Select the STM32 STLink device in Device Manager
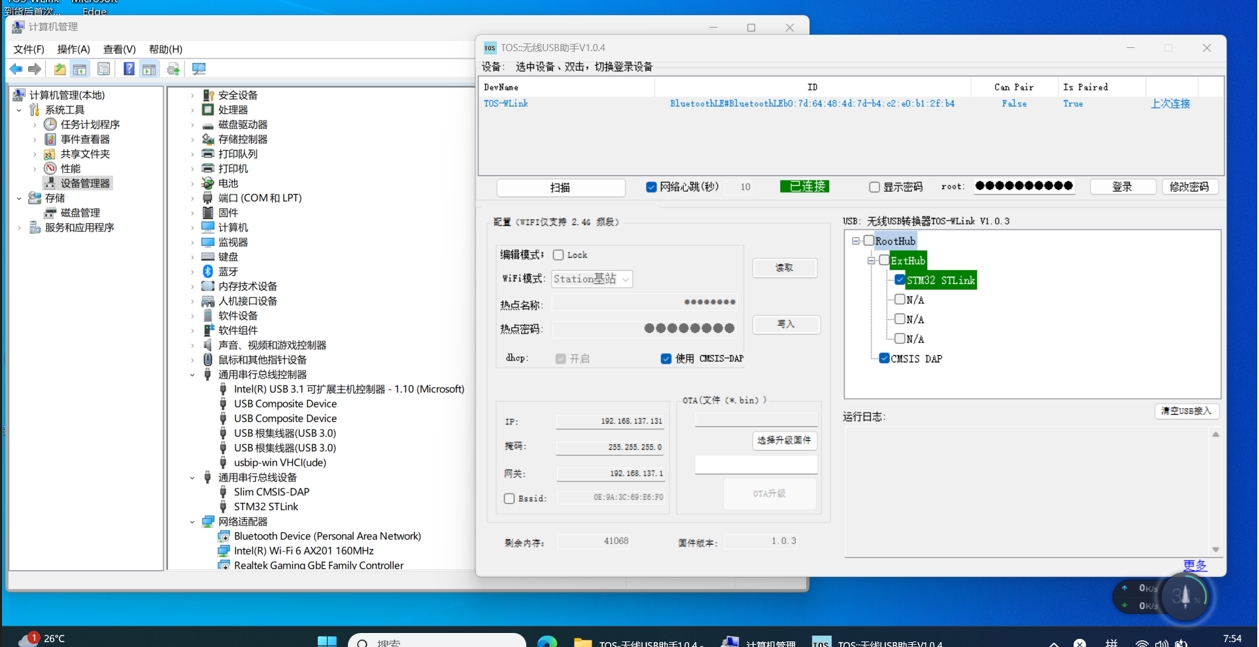Screen dimensions: 1259x647 click(266, 507)
